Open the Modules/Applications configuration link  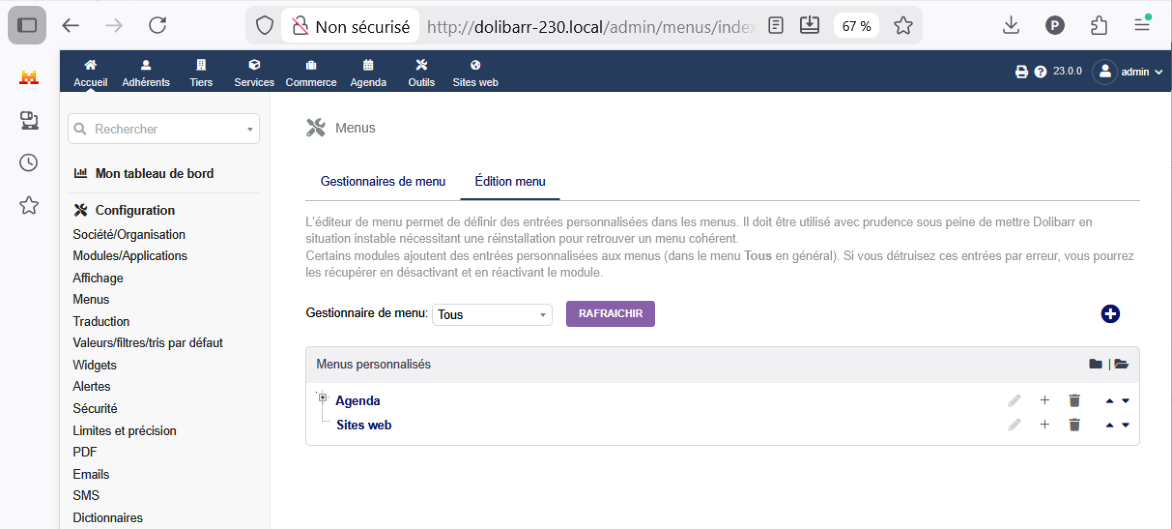[130, 256]
